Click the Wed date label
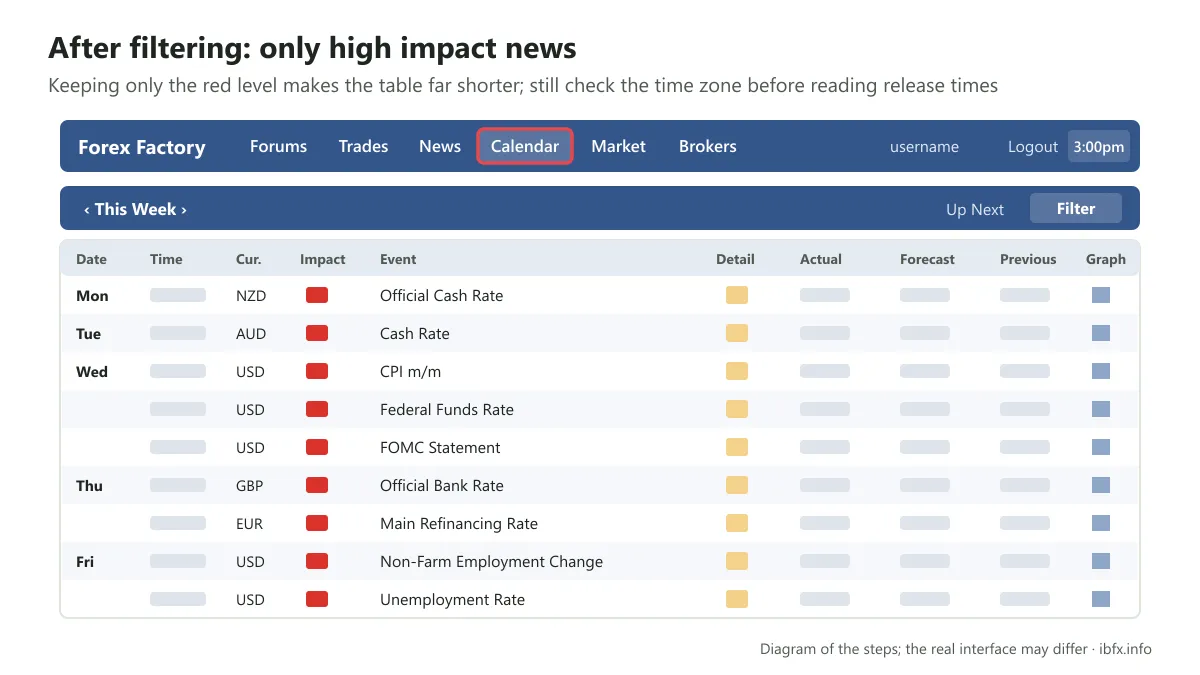Viewport: 1200px width, 675px height. click(x=92, y=371)
